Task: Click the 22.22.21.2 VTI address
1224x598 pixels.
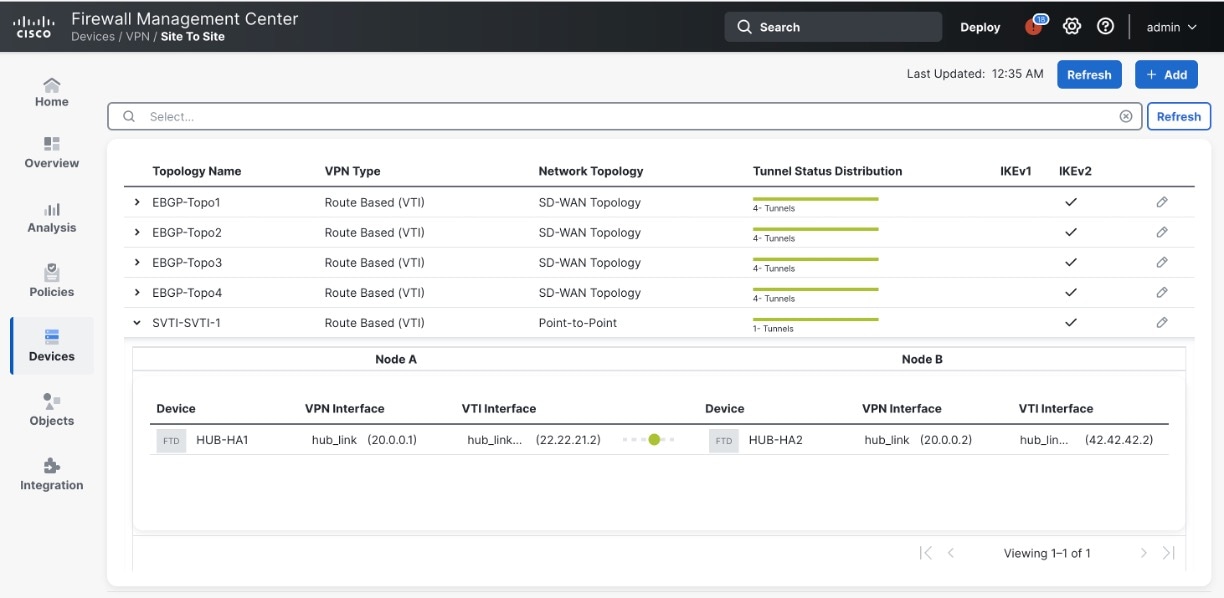Action: pos(568,440)
